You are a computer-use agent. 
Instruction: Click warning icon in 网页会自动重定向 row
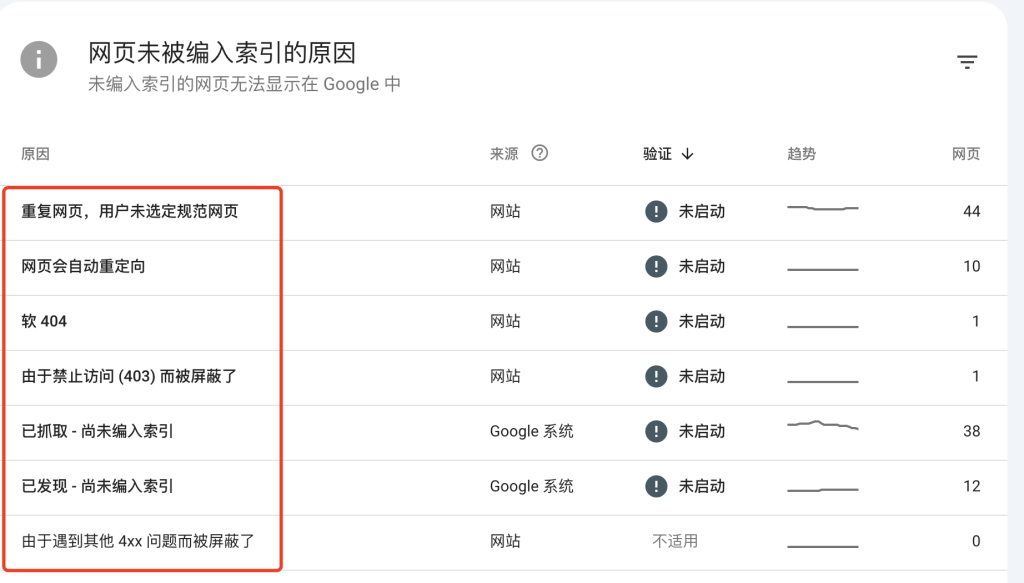coord(656,266)
